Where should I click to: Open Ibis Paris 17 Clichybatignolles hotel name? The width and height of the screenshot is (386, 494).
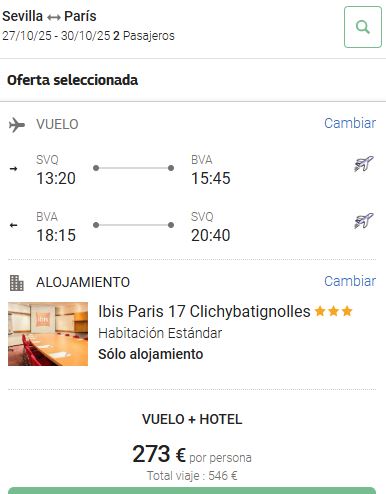pyautogui.click(x=204, y=312)
